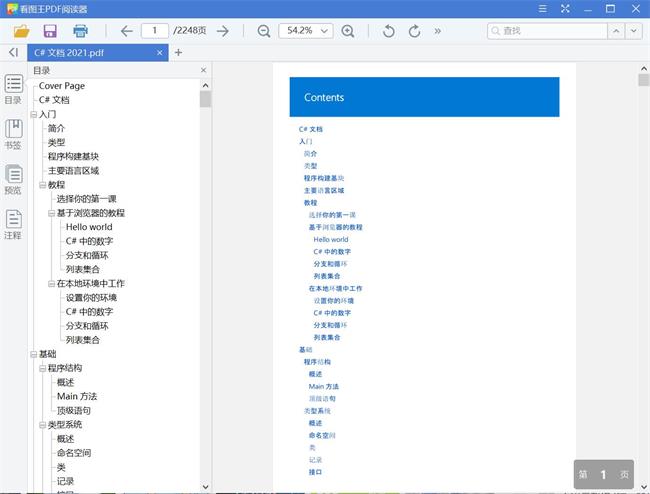Open 在本地环境中工作 link on page
This screenshot has height=494, width=650.
pyautogui.click(x=335, y=288)
